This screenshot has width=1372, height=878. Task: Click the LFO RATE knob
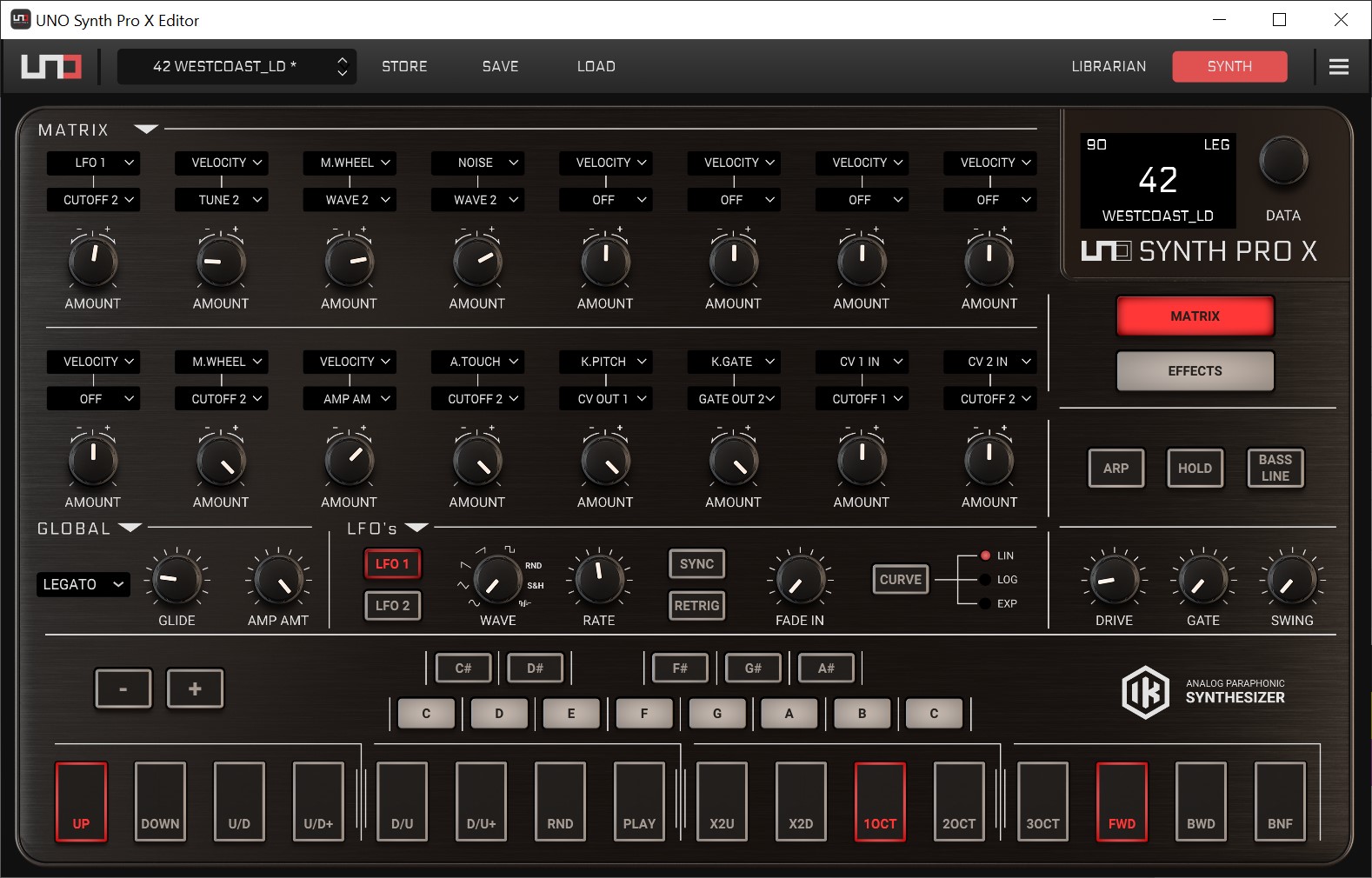(599, 580)
